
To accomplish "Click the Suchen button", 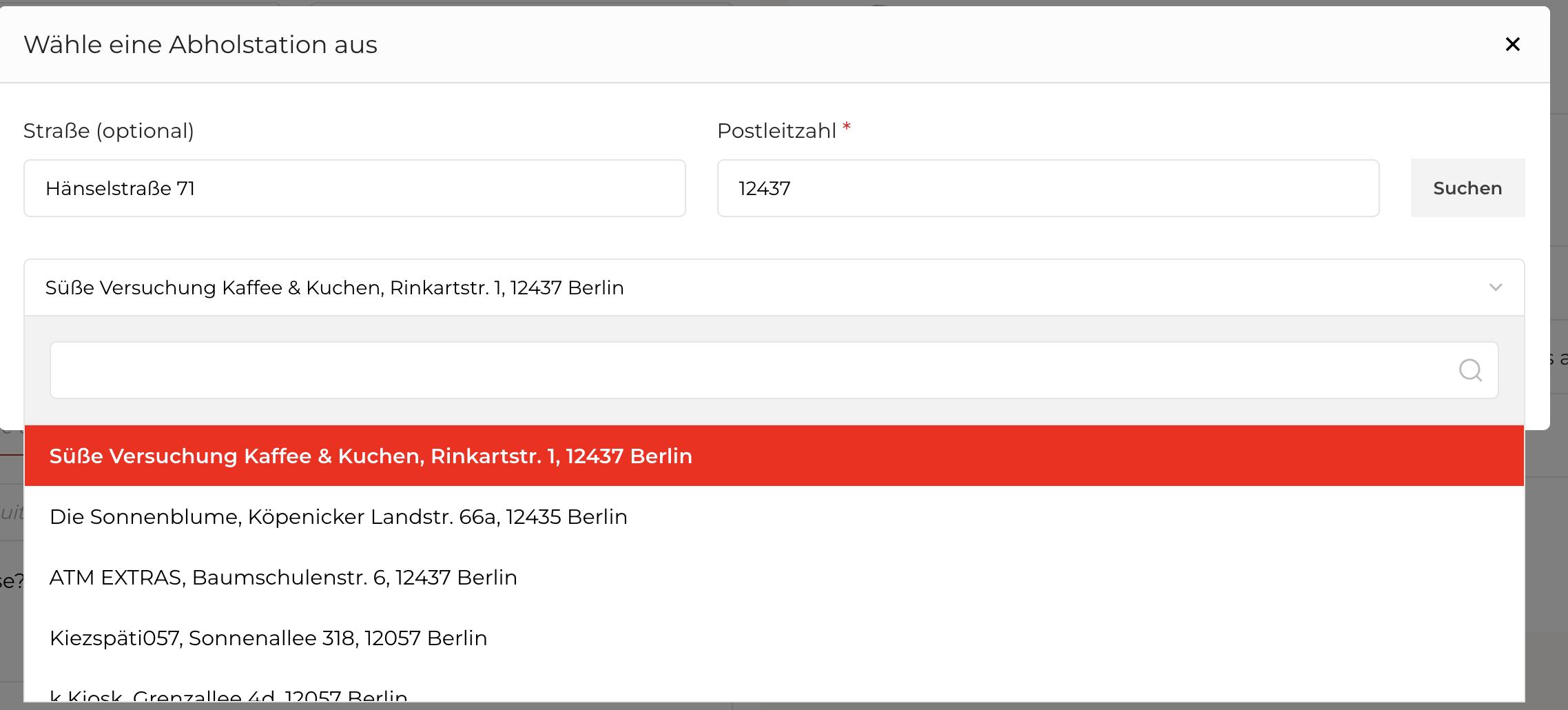I will (x=1467, y=187).
